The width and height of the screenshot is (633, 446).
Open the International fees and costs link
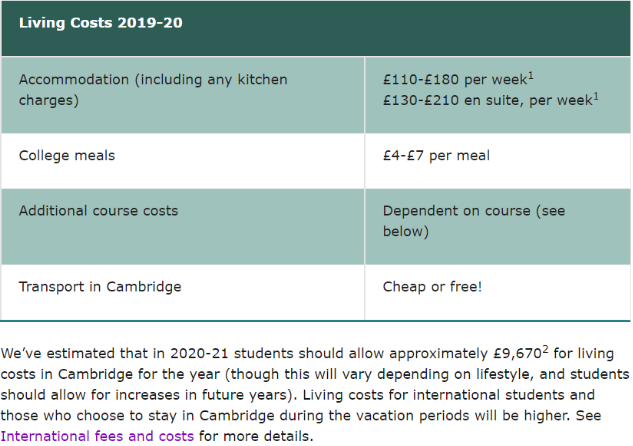pos(97,436)
